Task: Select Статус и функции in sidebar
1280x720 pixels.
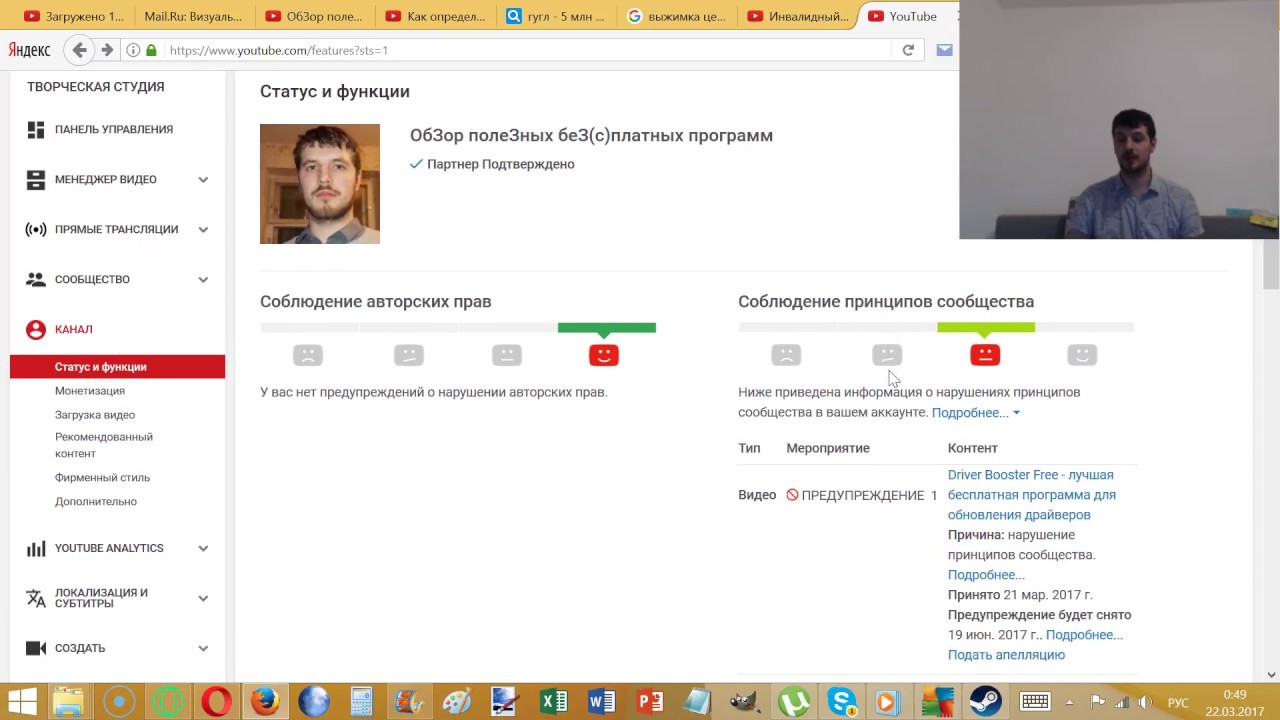Action: point(117,367)
